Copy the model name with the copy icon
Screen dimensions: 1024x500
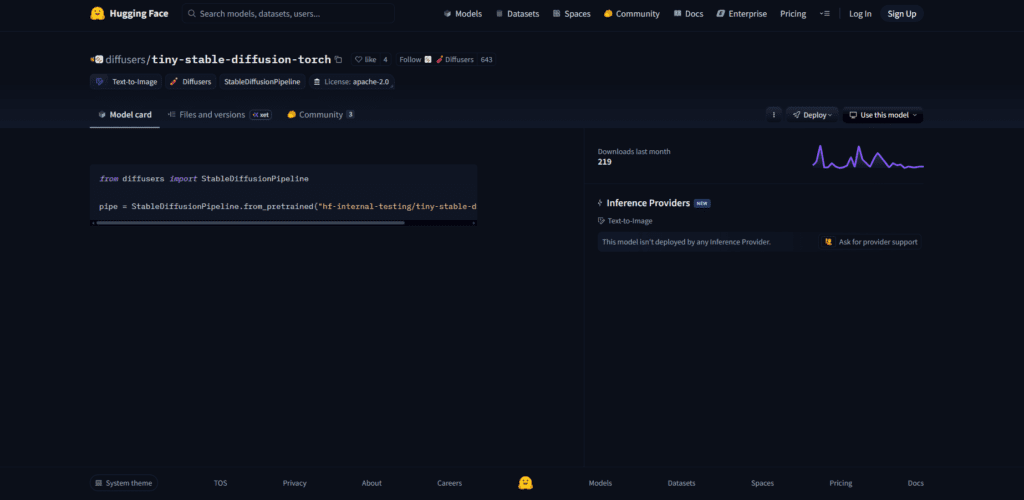tap(338, 59)
